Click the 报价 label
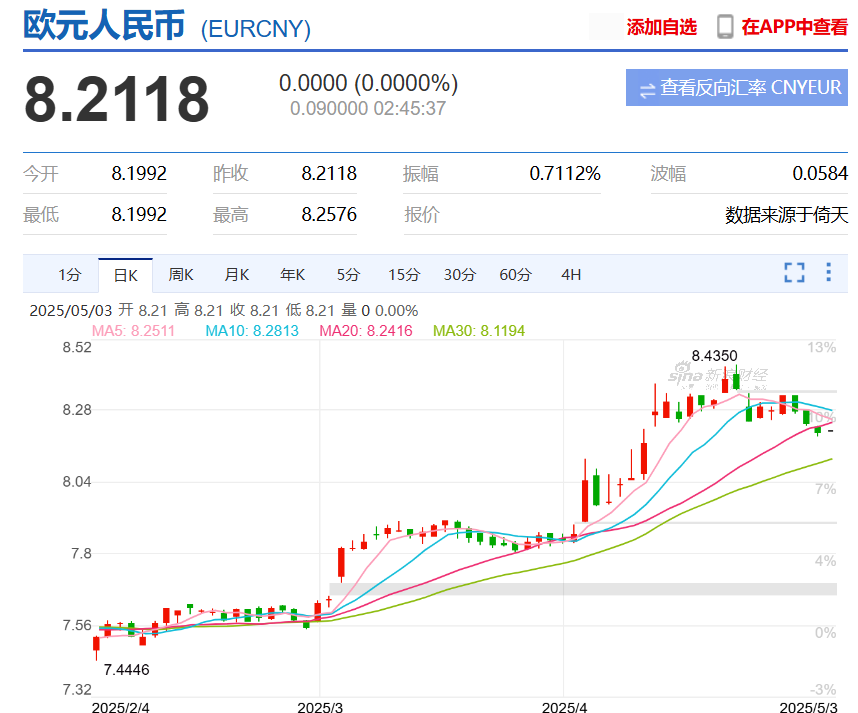Screen dimensions: 858x713 coord(421,215)
